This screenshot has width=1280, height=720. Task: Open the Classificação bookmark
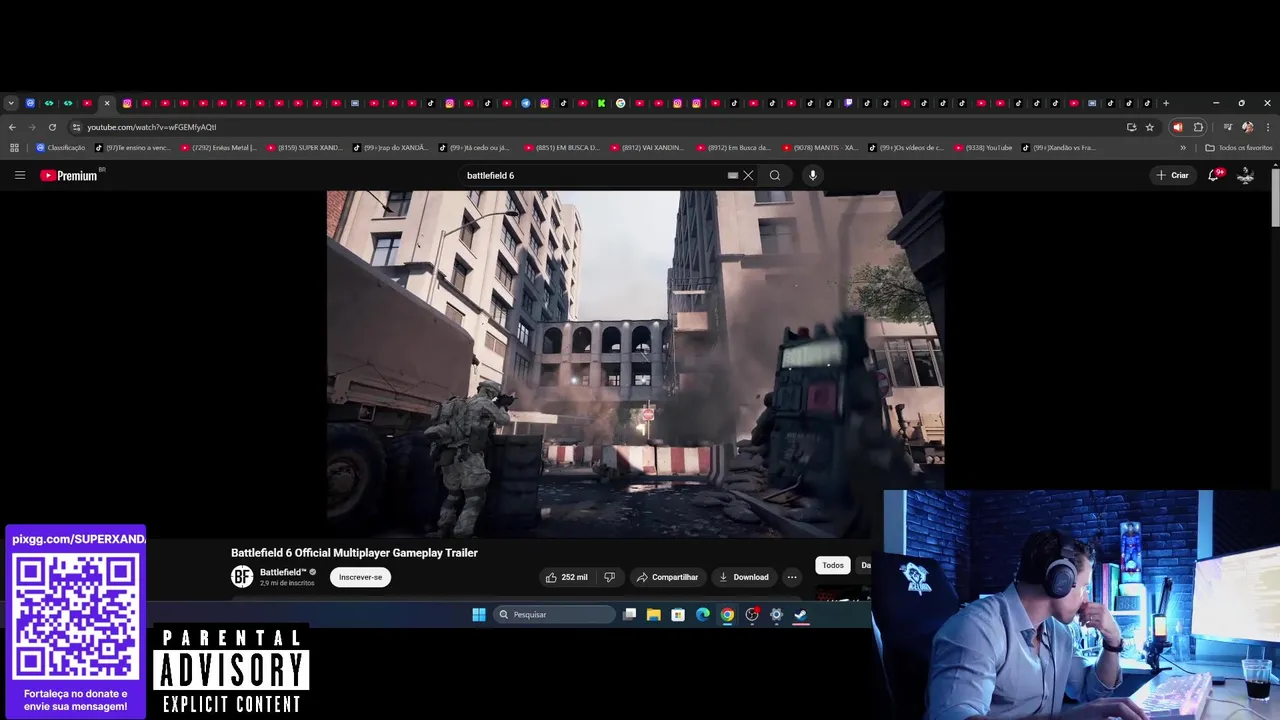(60, 148)
